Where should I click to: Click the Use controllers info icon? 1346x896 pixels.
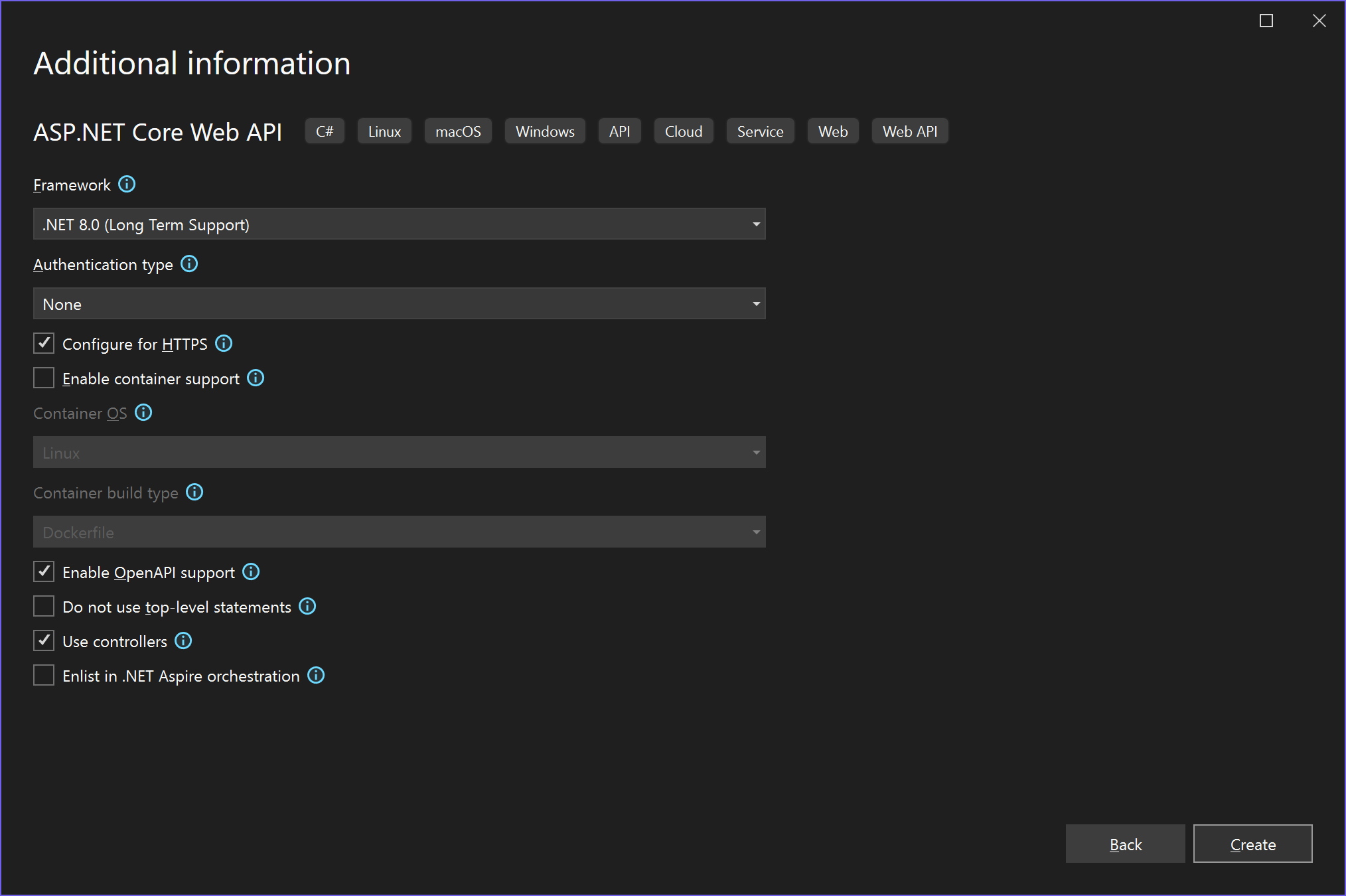[x=183, y=641]
